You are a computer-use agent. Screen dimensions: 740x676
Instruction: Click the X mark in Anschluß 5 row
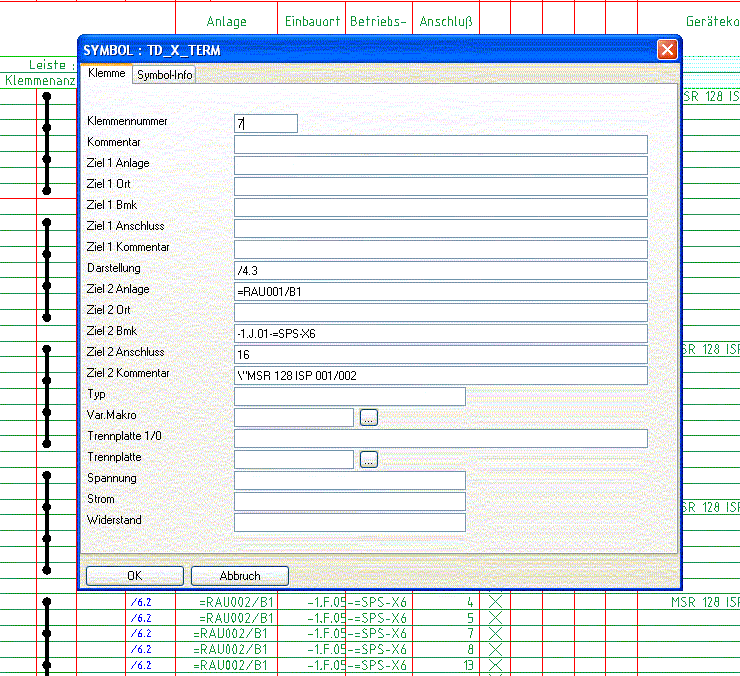click(495, 618)
